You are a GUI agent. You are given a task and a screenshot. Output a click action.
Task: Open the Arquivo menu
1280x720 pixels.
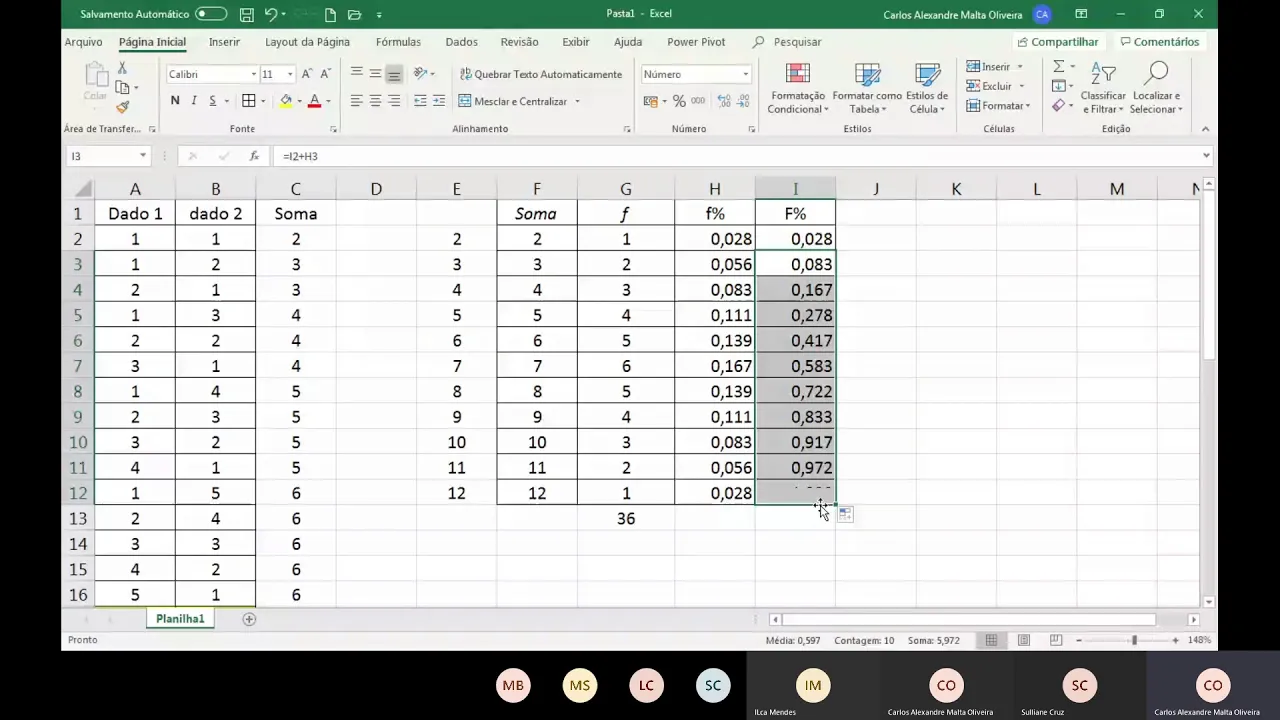coord(84,42)
